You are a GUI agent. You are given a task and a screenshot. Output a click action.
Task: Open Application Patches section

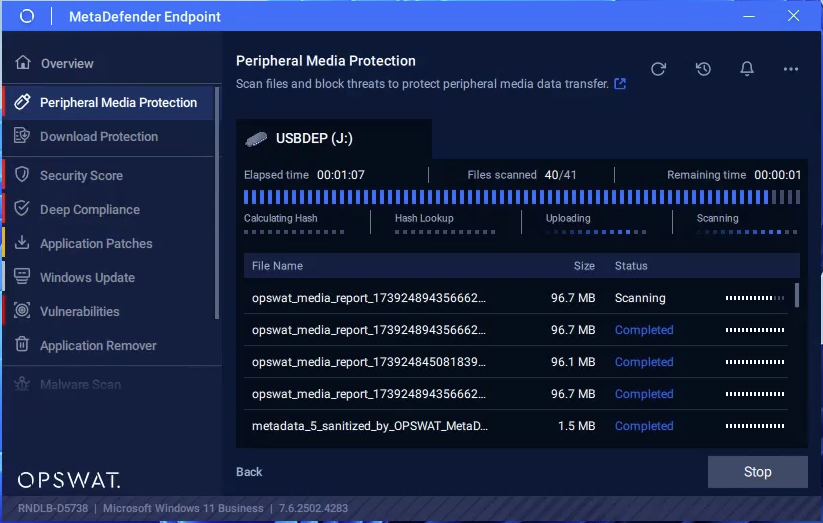[96, 244]
